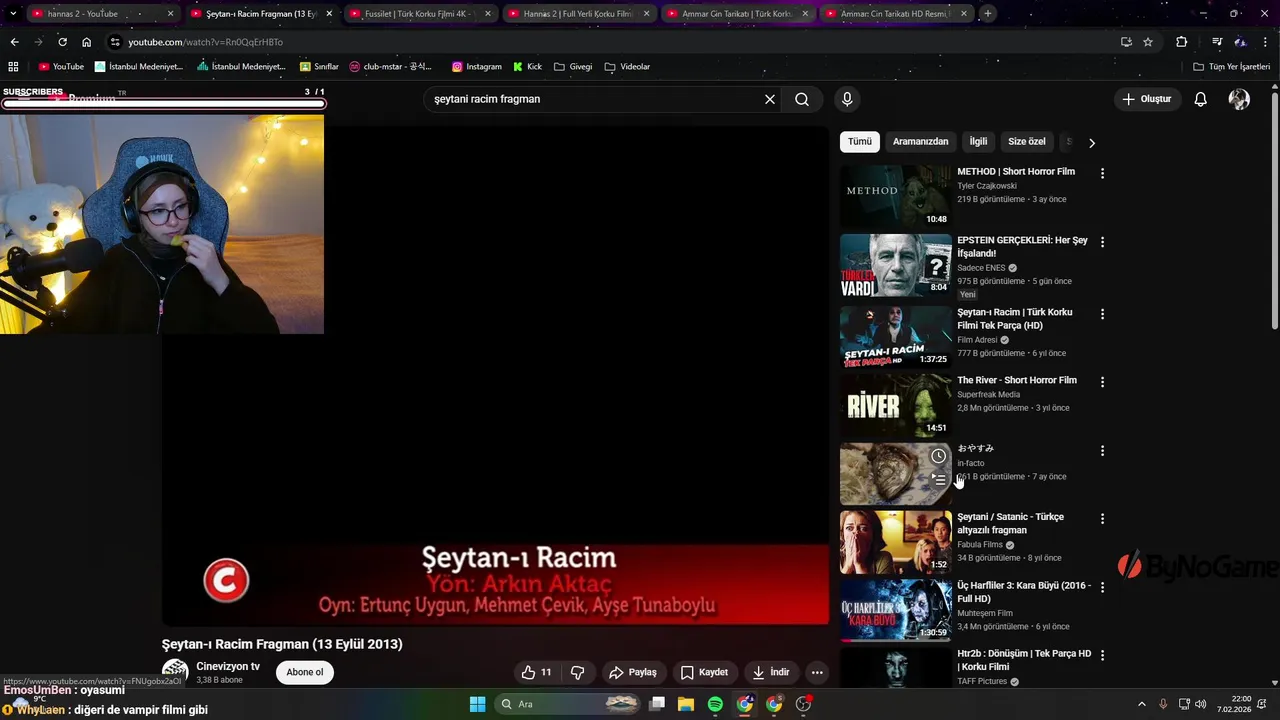Select the Aramanızdan filter chip

(920, 142)
